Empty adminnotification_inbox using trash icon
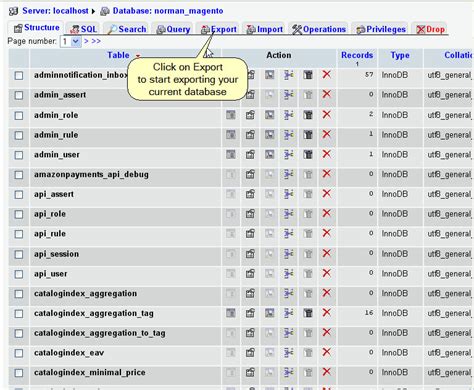This screenshot has width=474, height=390. (x=308, y=75)
